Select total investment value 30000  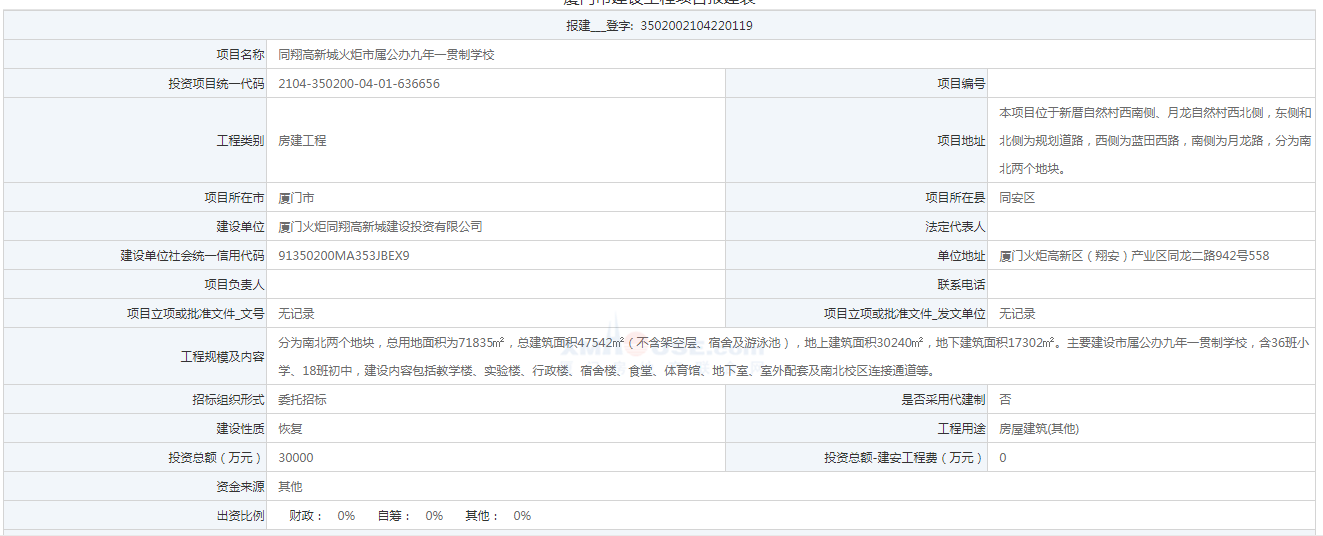296,458
